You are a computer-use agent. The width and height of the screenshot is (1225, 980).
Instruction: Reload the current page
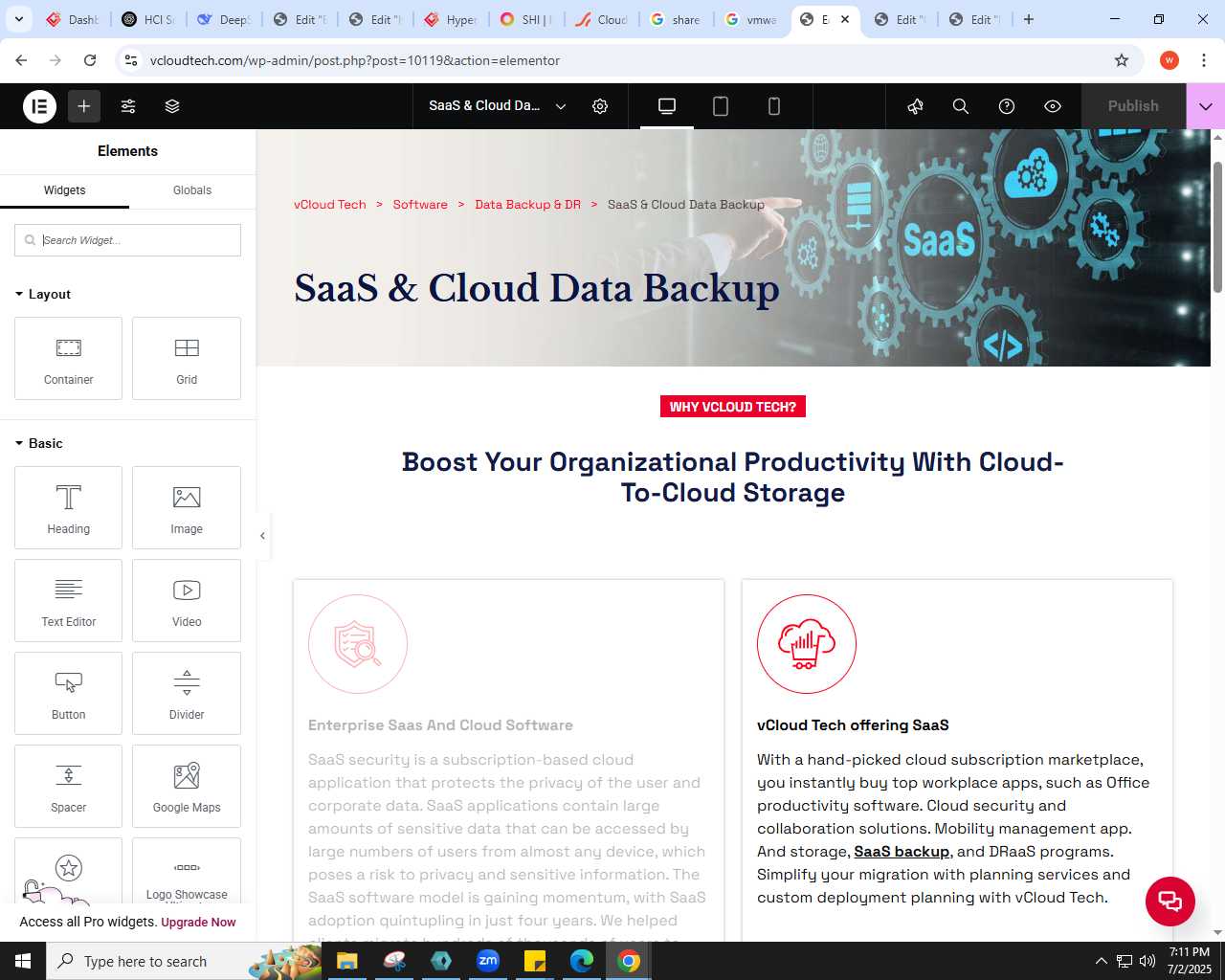click(x=90, y=60)
